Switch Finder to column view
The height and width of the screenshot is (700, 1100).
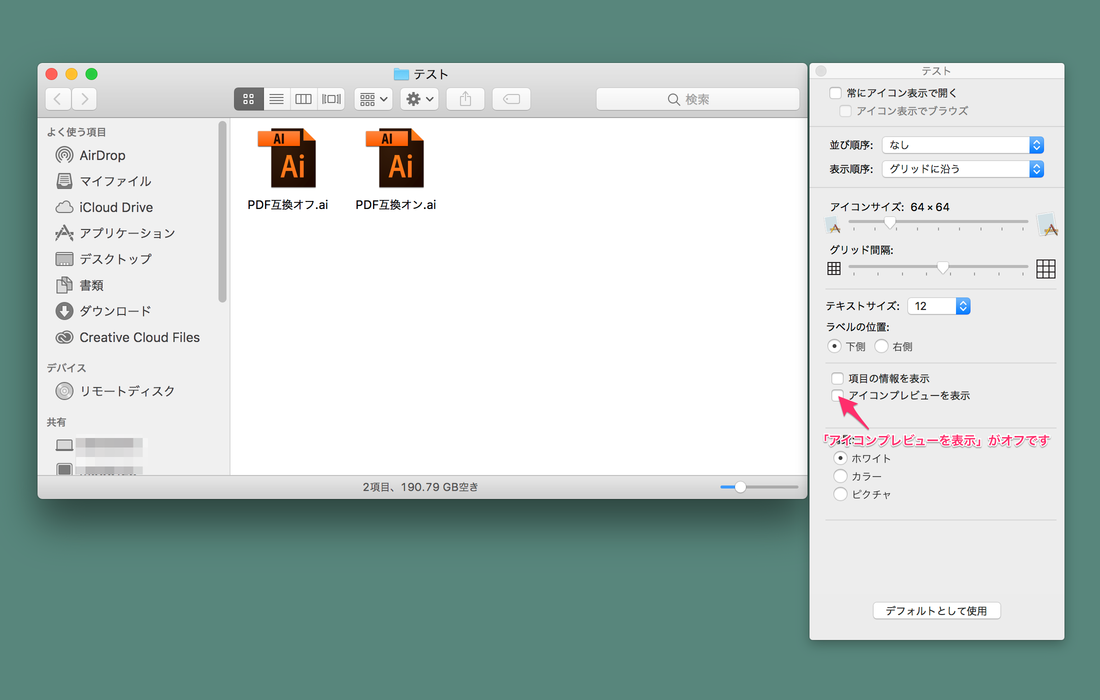303,99
